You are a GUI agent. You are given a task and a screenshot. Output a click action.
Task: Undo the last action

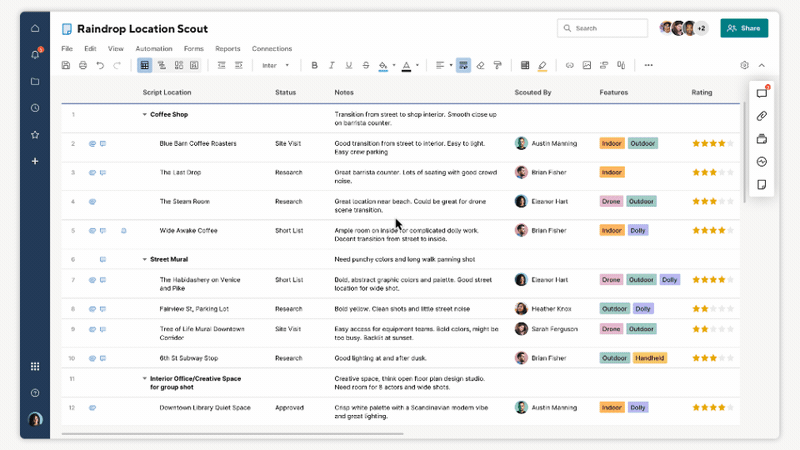tap(100, 65)
